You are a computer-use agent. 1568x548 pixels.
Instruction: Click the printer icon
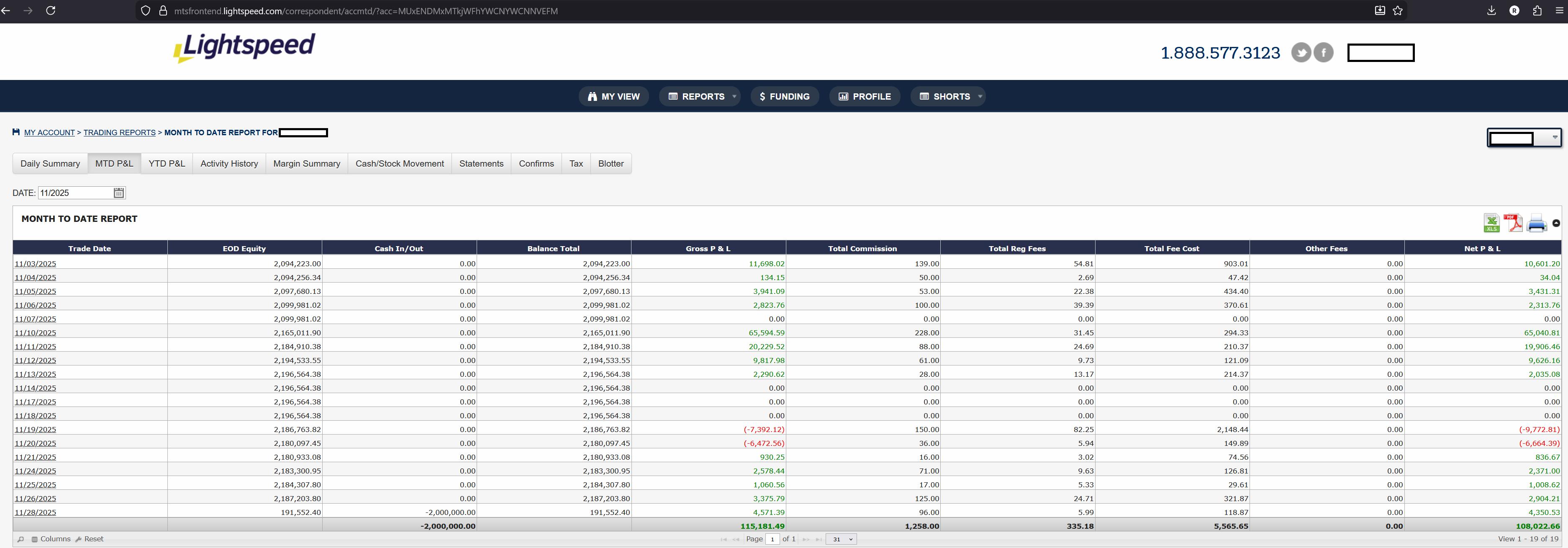coord(1536,224)
